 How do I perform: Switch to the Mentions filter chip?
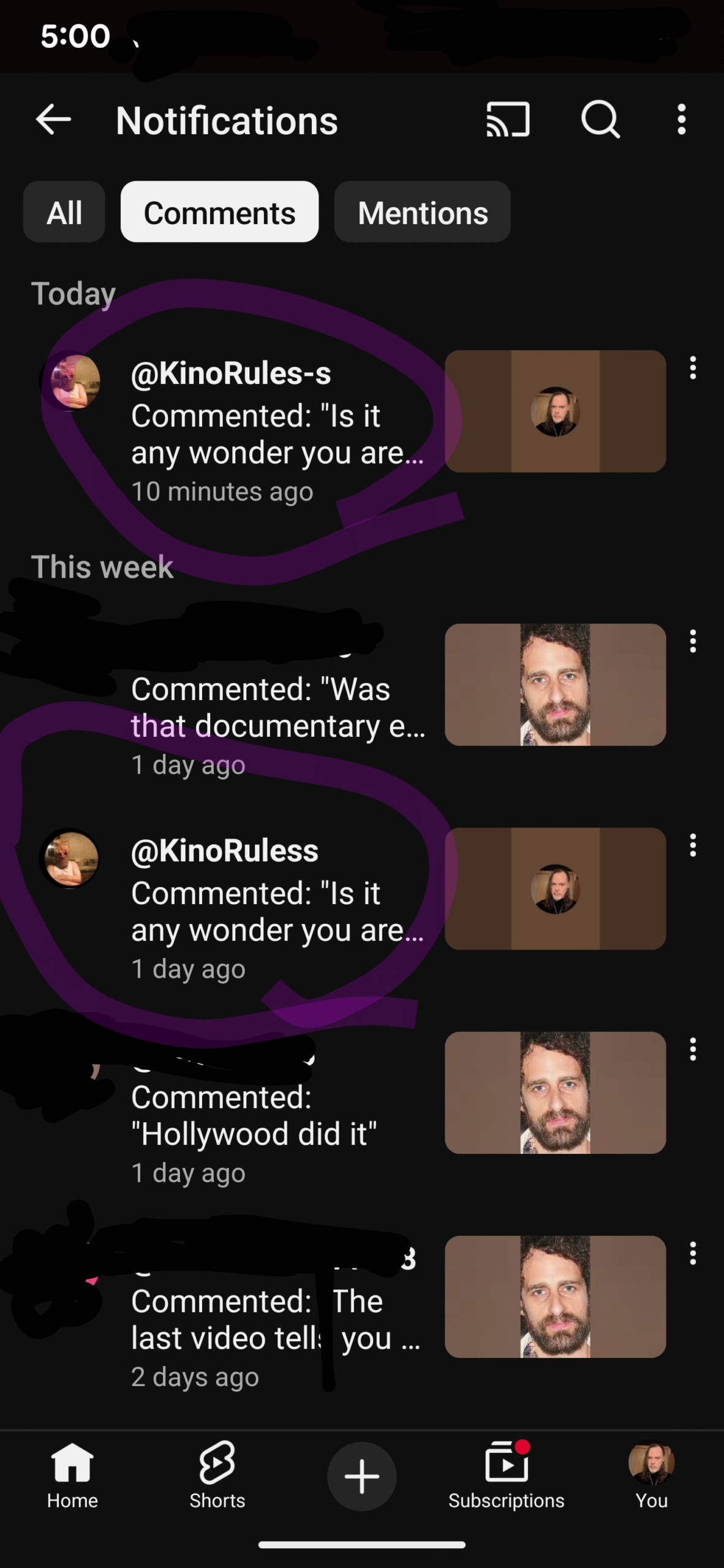point(422,212)
